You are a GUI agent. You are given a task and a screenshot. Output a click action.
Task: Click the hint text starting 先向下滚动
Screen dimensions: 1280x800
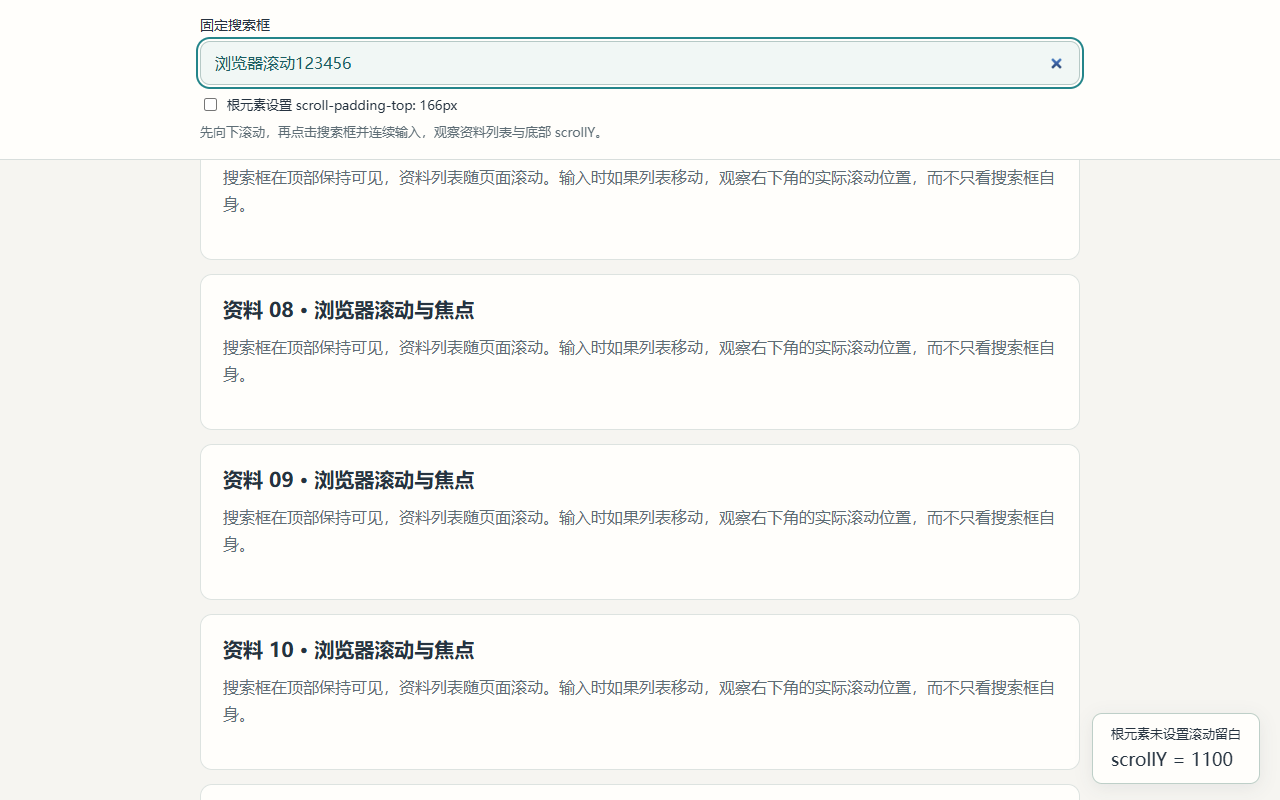click(x=403, y=132)
